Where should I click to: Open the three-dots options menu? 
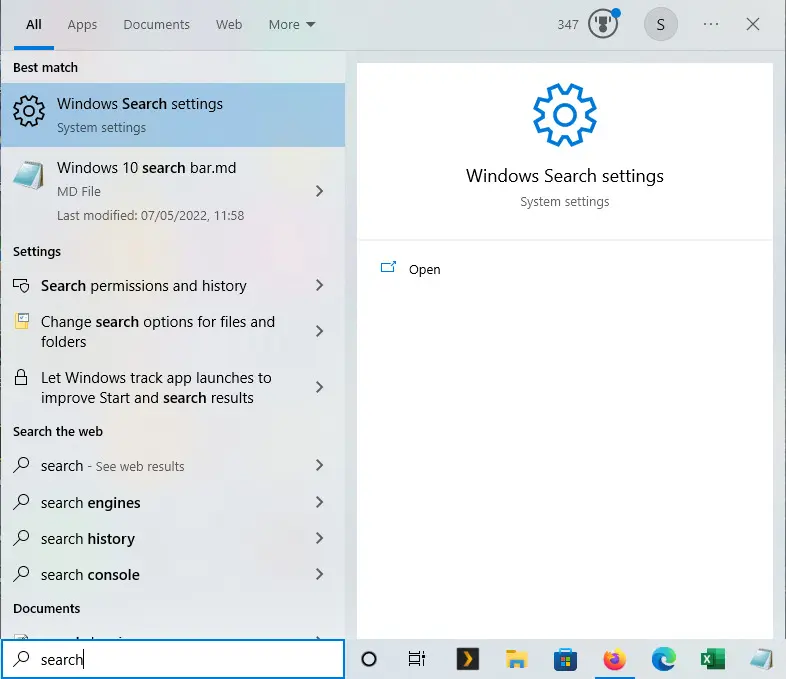click(711, 24)
